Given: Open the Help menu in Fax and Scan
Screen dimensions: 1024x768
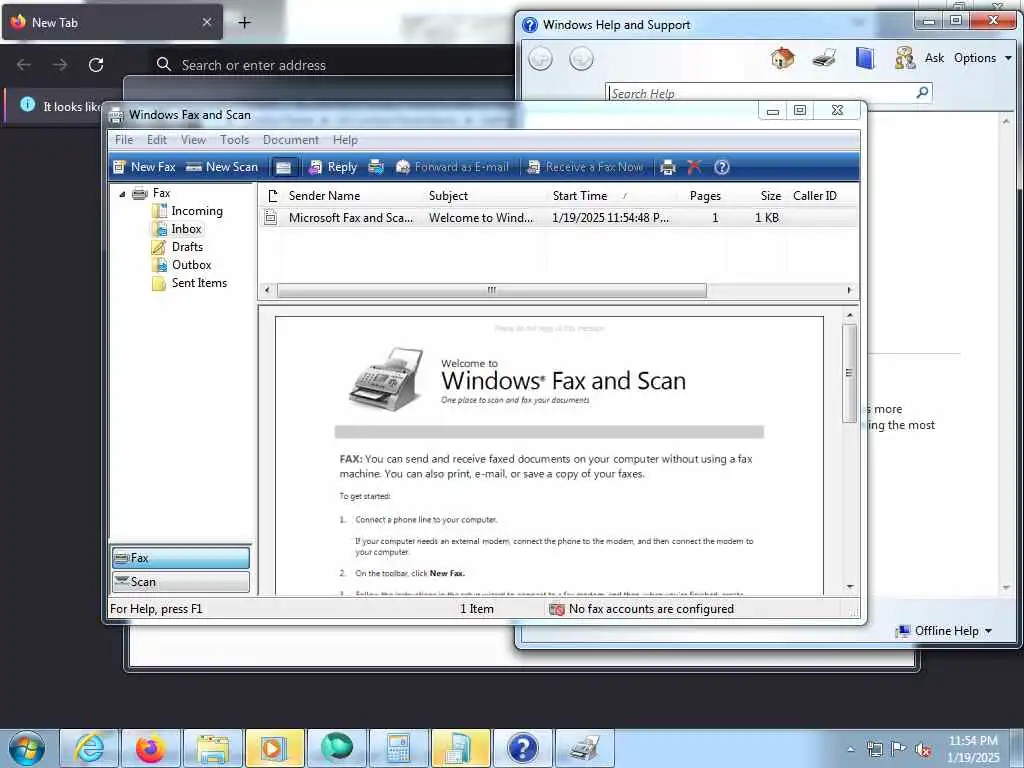Looking at the screenshot, I should click(345, 140).
